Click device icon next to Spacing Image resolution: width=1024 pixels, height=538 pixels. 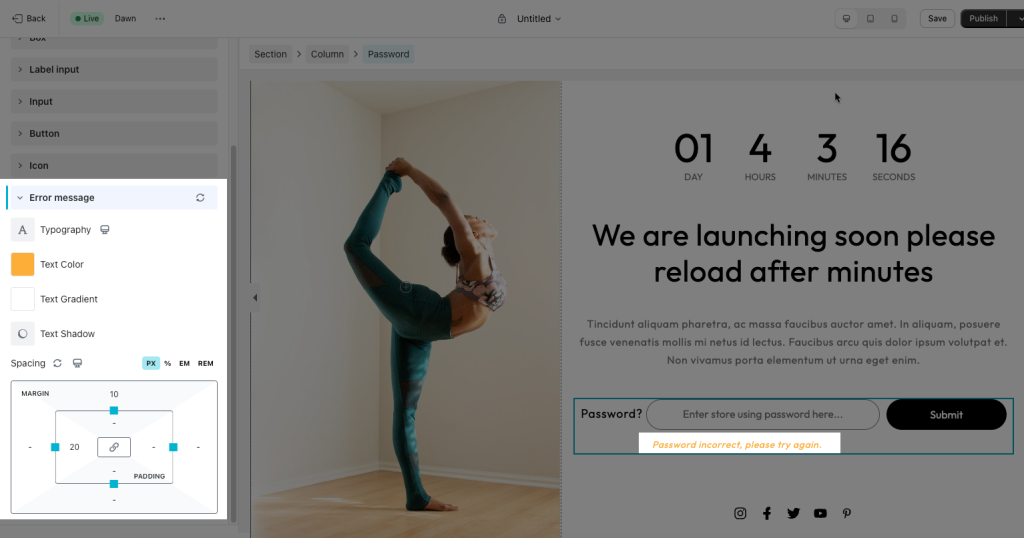coord(77,363)
